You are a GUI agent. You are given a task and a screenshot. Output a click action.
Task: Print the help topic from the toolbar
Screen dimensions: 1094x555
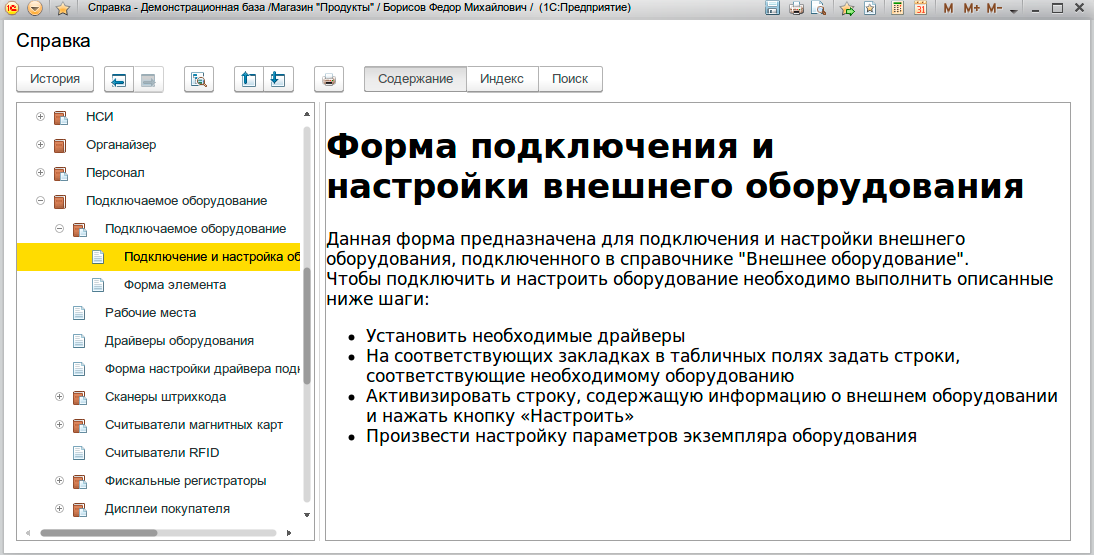click(329, 80)
